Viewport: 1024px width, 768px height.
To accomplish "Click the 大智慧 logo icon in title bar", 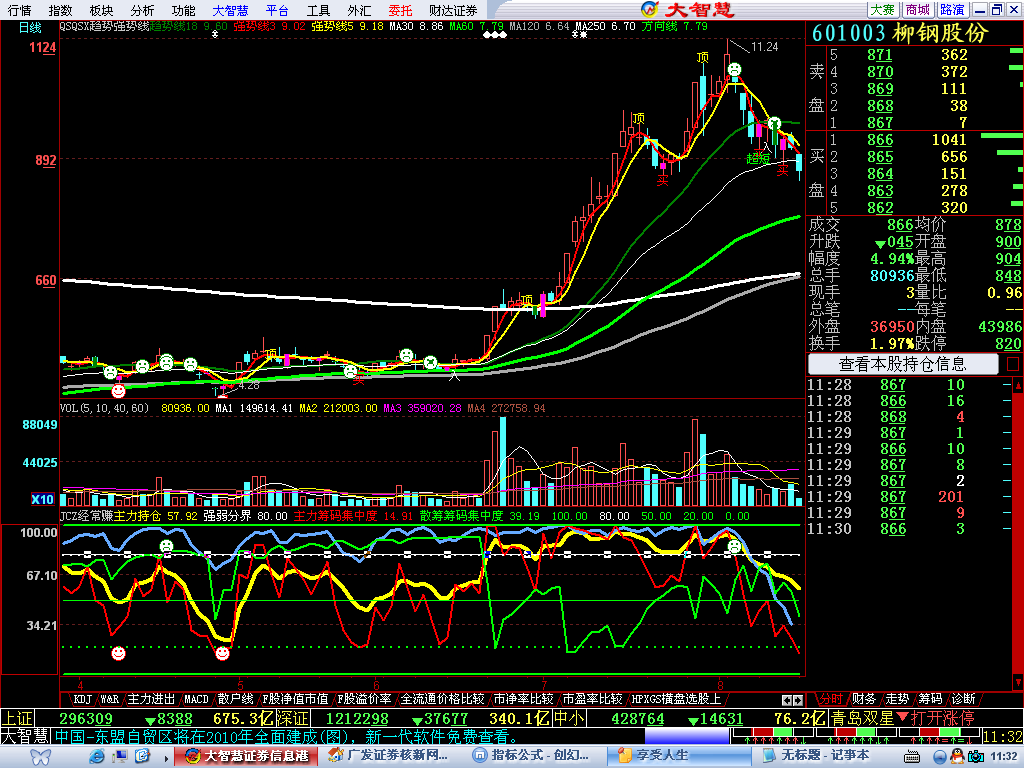I will (x=649, y=9).
